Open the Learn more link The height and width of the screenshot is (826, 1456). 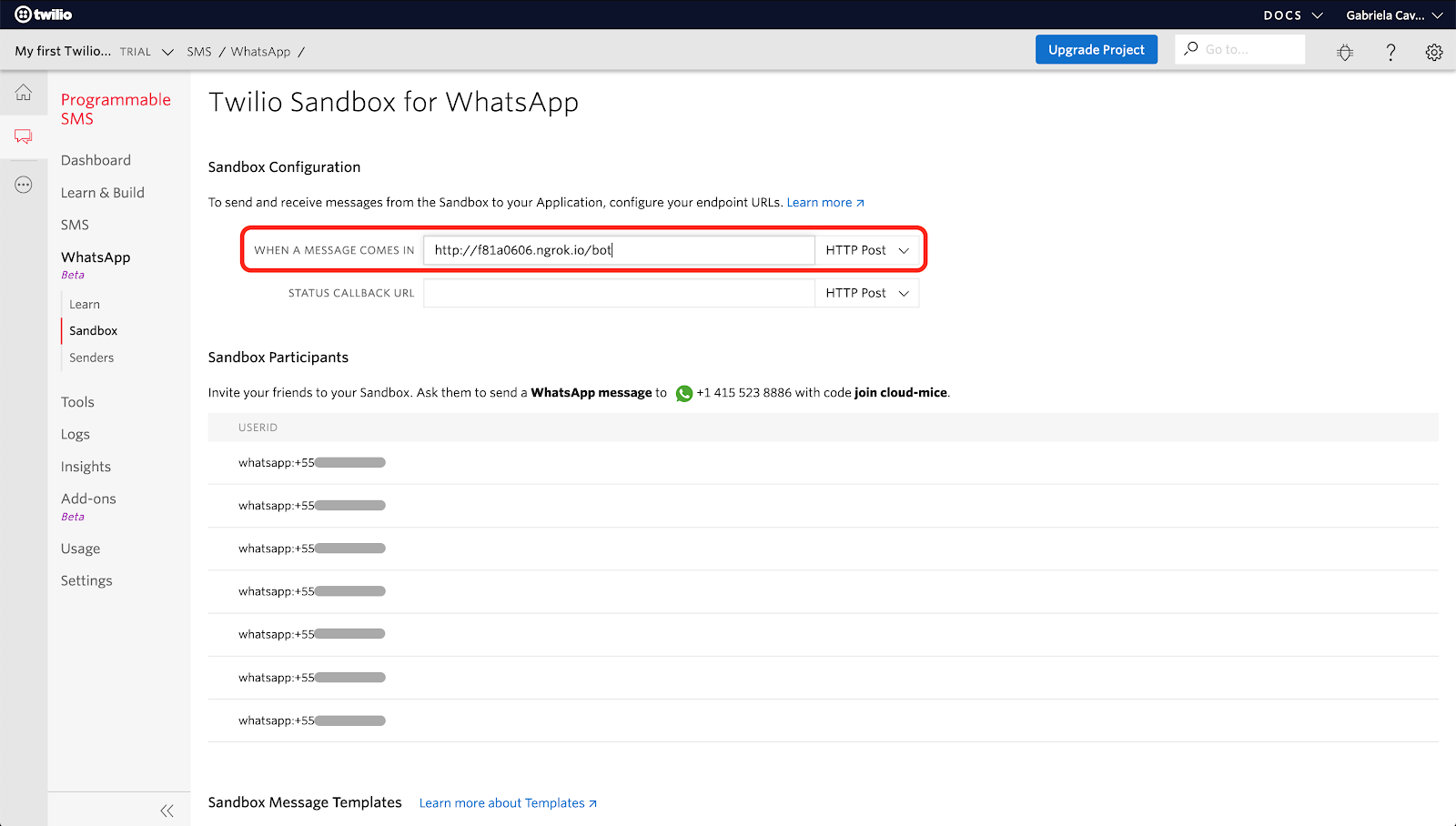[x=825, y=203]
